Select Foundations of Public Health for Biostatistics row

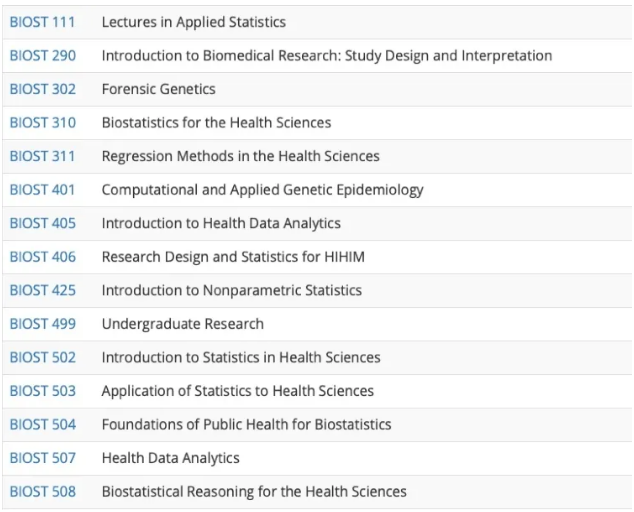317,425
